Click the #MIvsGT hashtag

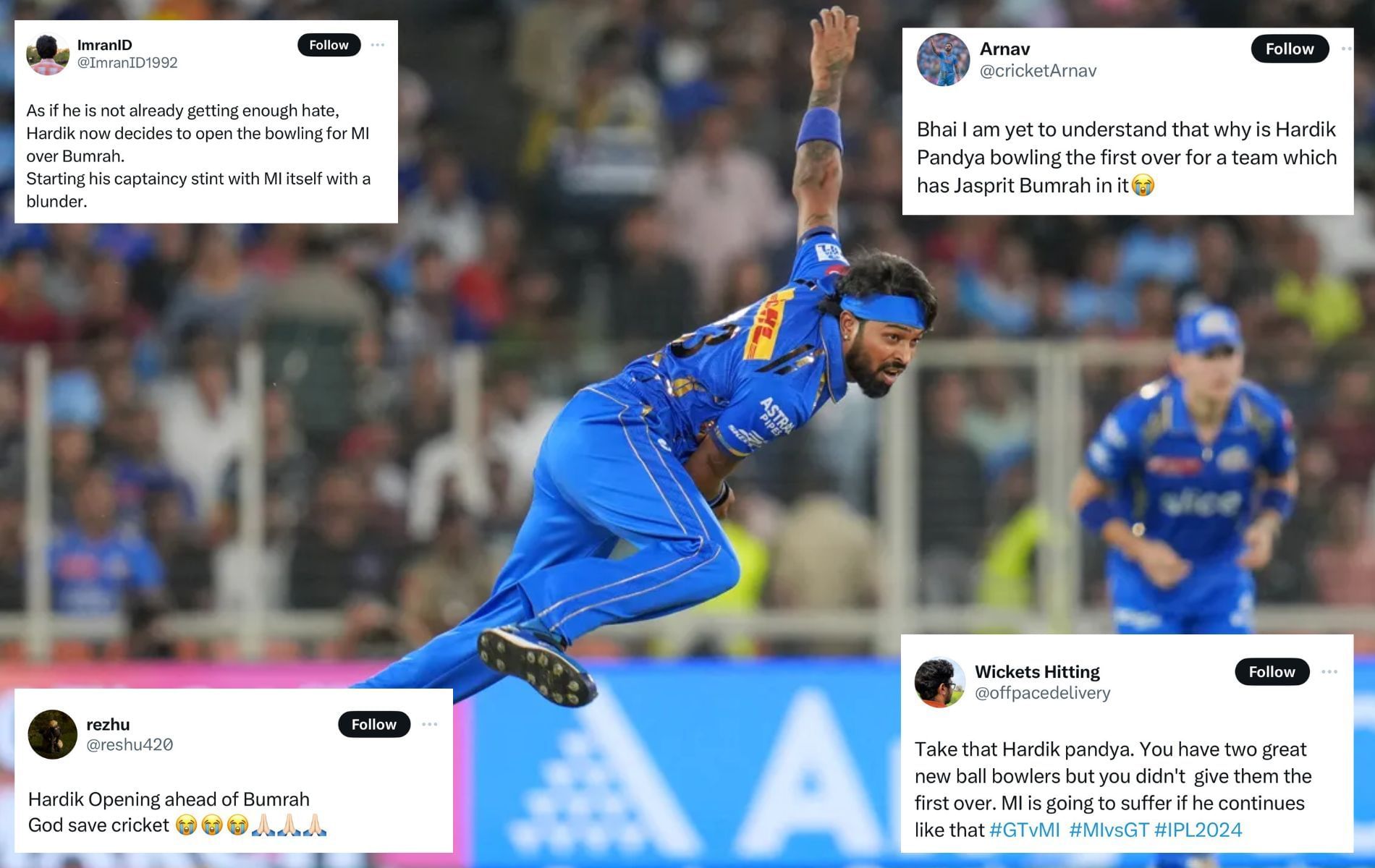(x=1109, y=830)
